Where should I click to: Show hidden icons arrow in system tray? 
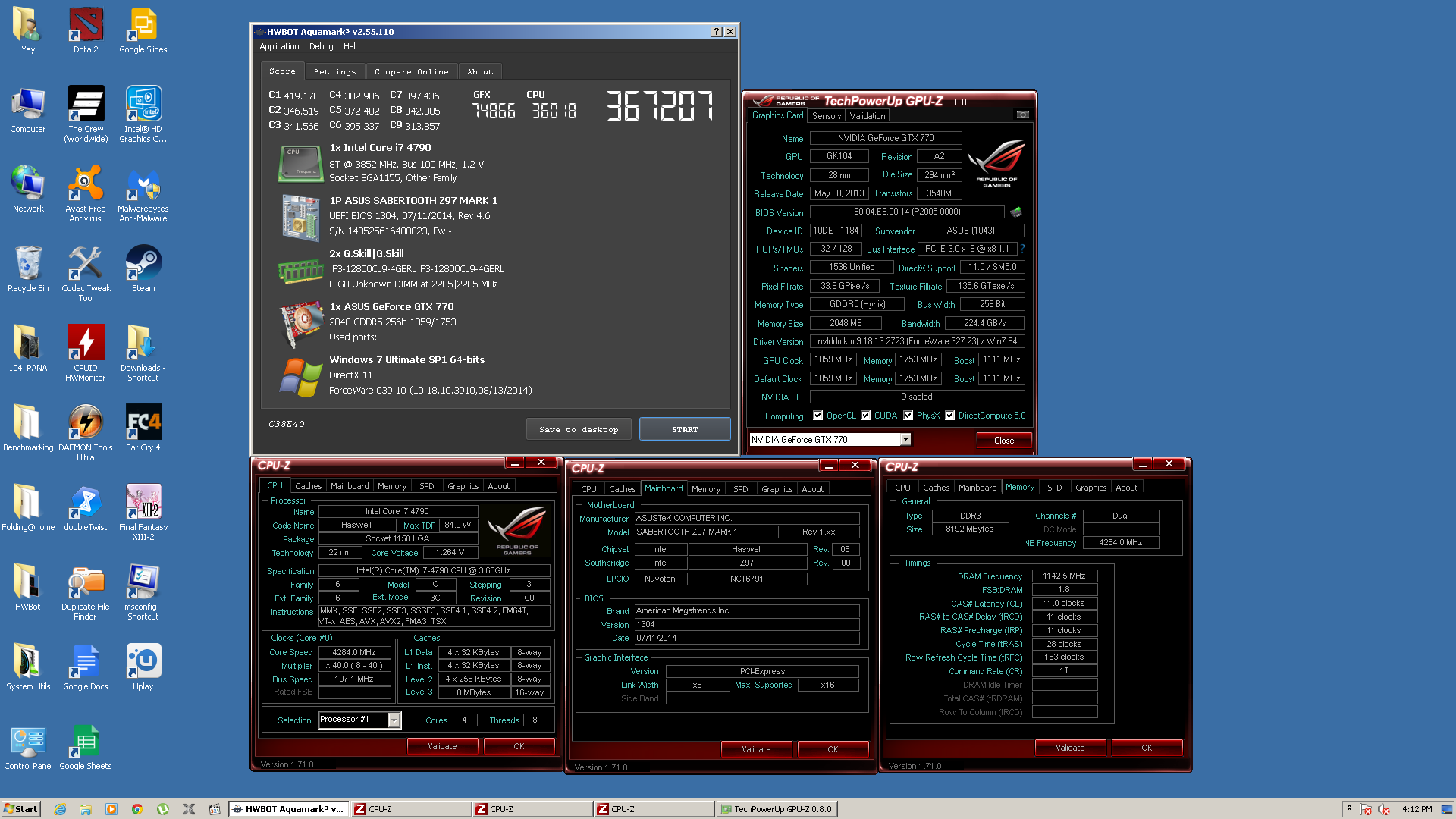click(1349, 809)
